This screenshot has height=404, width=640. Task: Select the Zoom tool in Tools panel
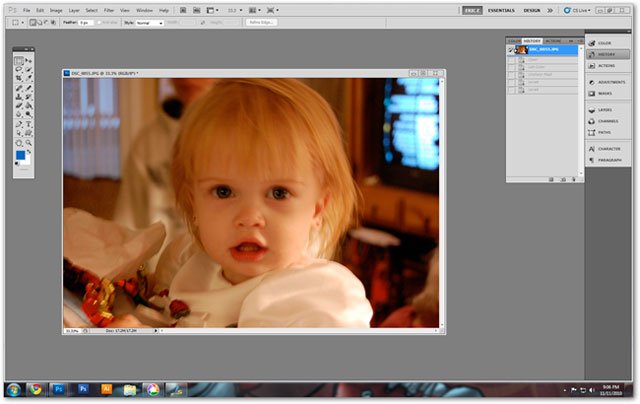[x=29, y=143]
